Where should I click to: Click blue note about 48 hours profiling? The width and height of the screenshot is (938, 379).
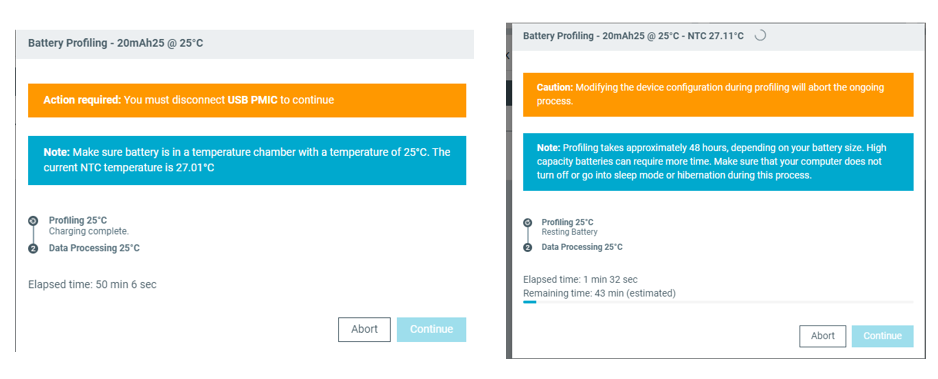point(718,162)
